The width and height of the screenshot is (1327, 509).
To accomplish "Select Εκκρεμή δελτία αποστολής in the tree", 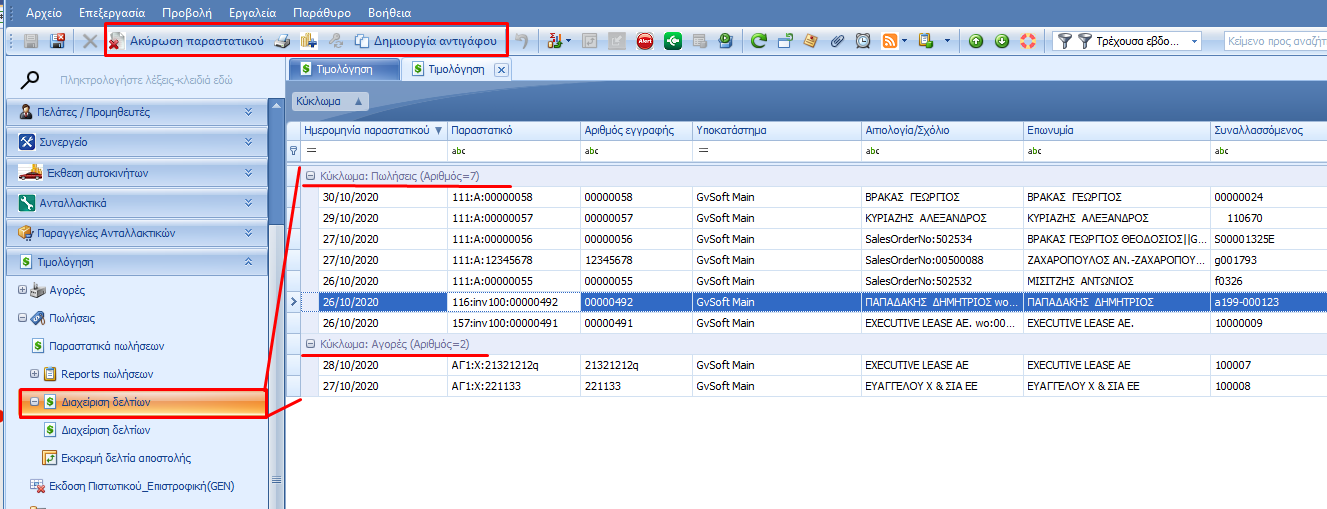I will (125, 458).
